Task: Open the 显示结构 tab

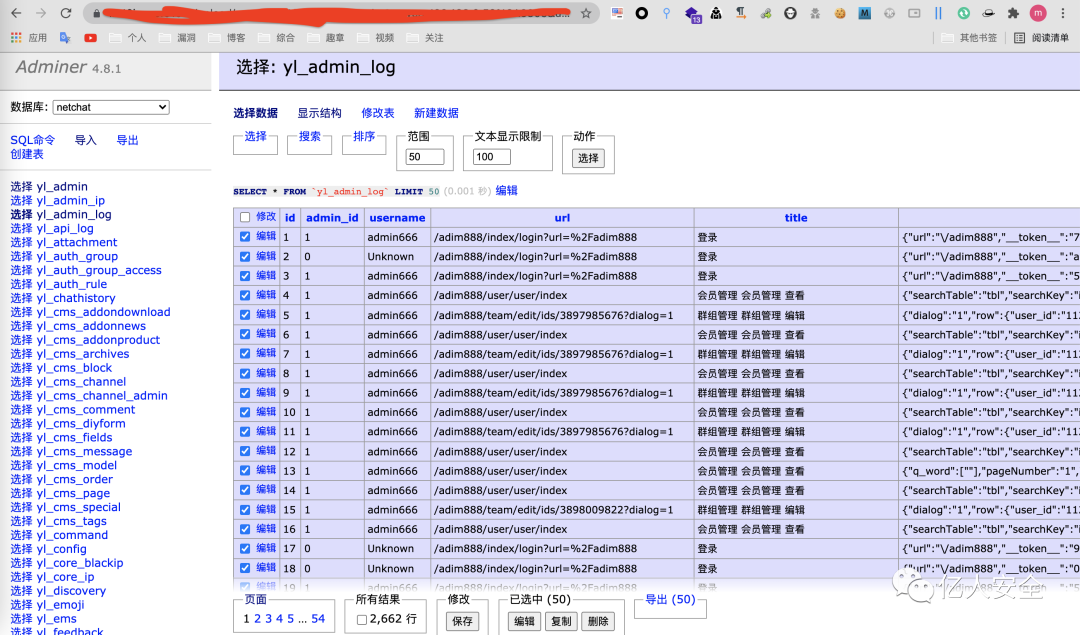Action: 320,113
